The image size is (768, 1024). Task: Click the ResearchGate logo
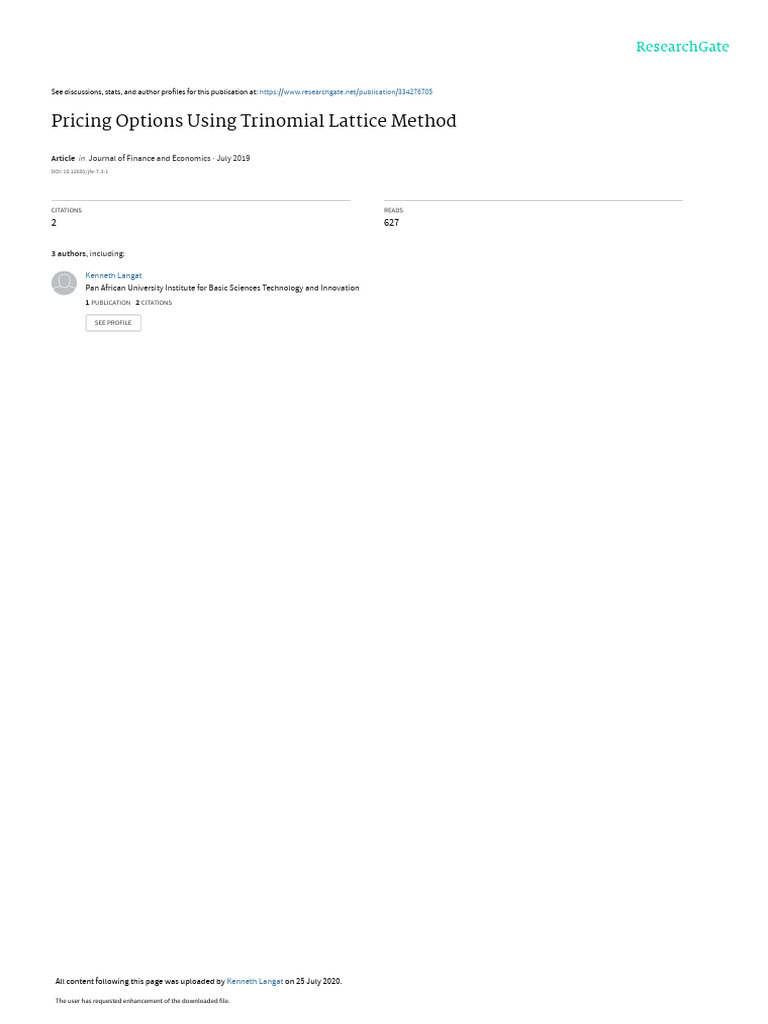(682, 46)
